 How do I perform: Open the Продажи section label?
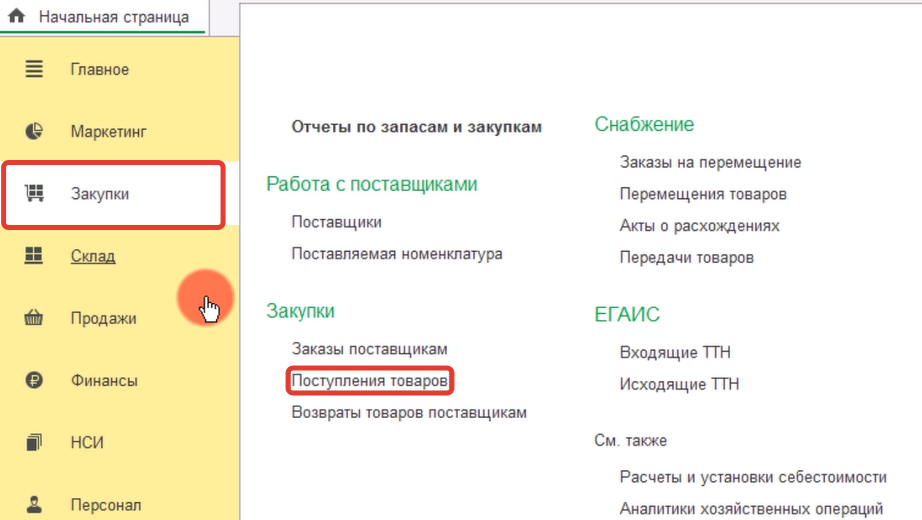tap(104, 319)
